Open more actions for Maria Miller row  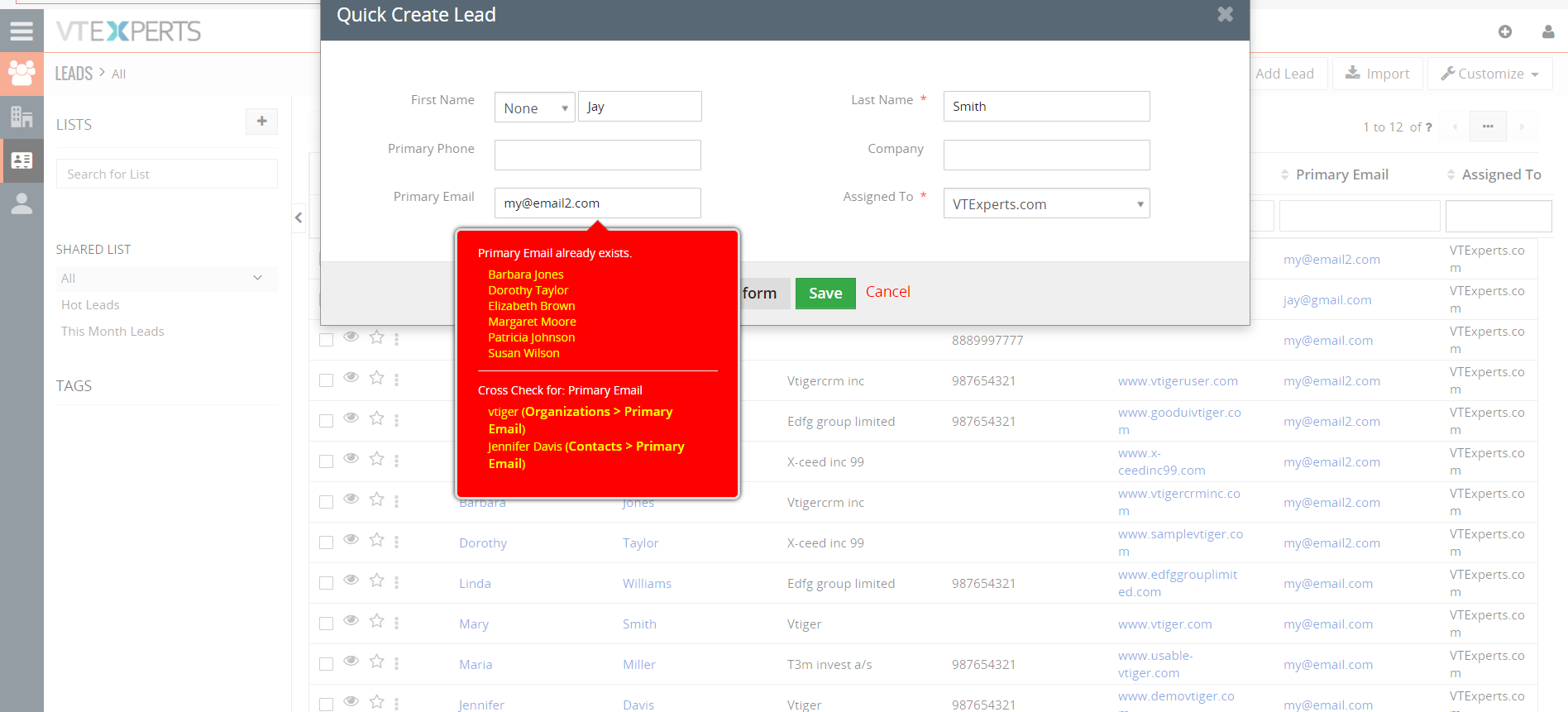tap(396, 663)
